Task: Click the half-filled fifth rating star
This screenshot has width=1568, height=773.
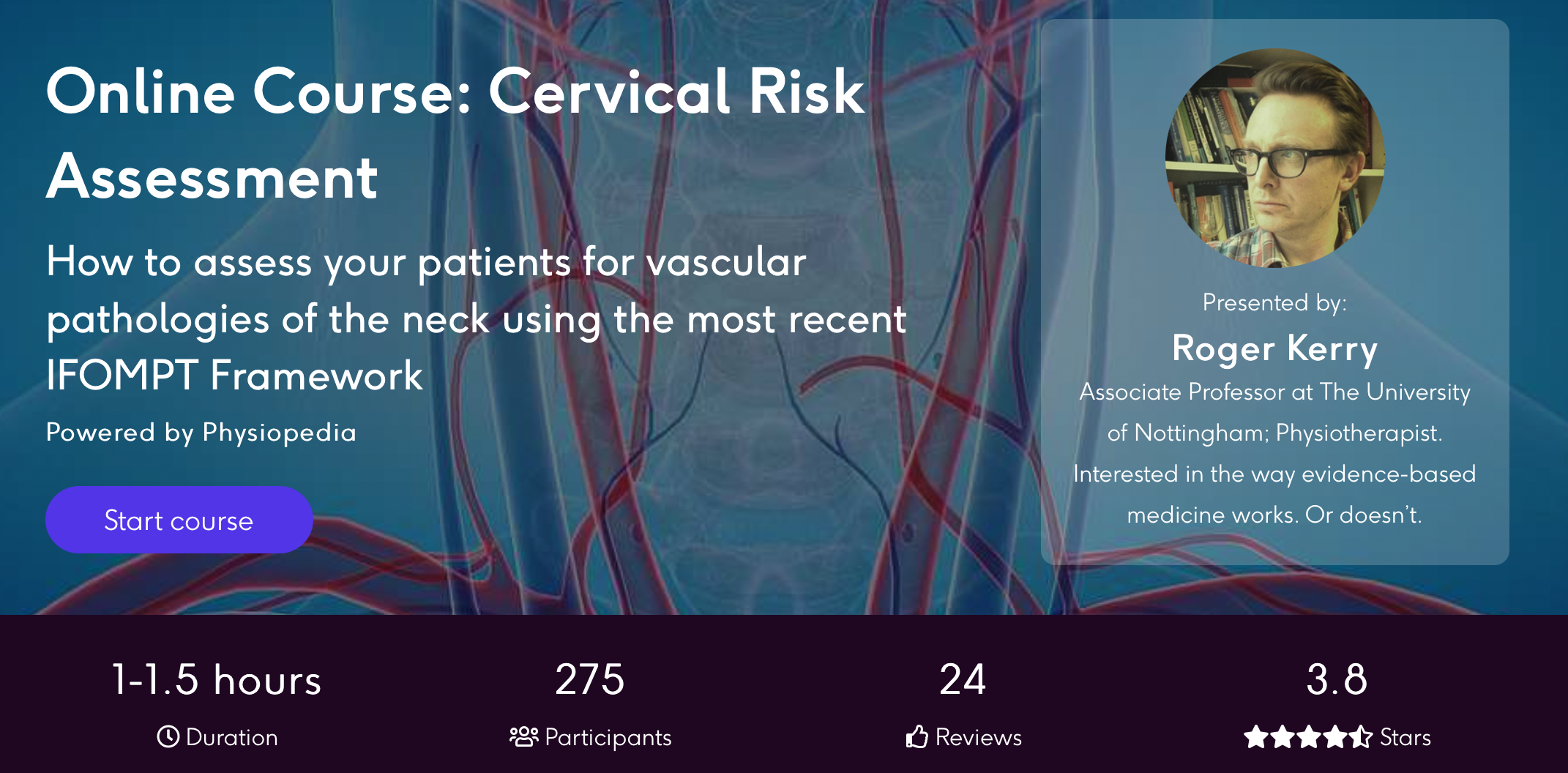Action: (1361, 736)
